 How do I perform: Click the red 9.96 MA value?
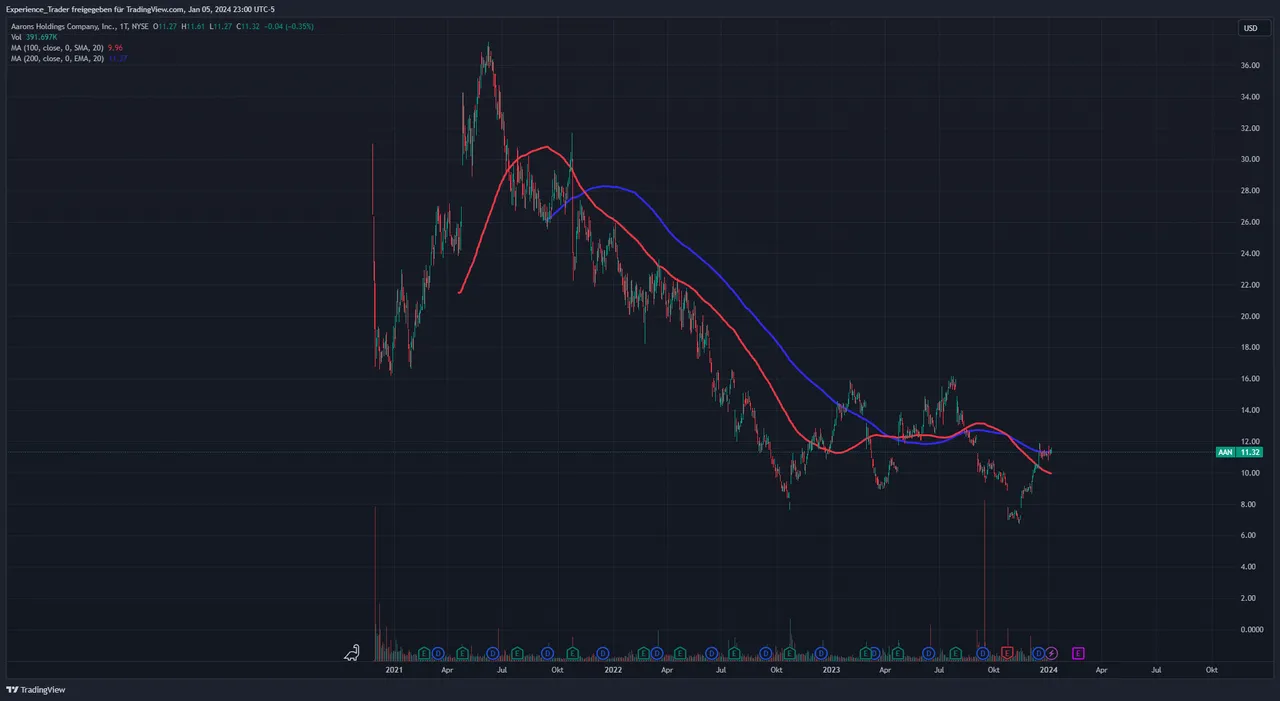116,48
